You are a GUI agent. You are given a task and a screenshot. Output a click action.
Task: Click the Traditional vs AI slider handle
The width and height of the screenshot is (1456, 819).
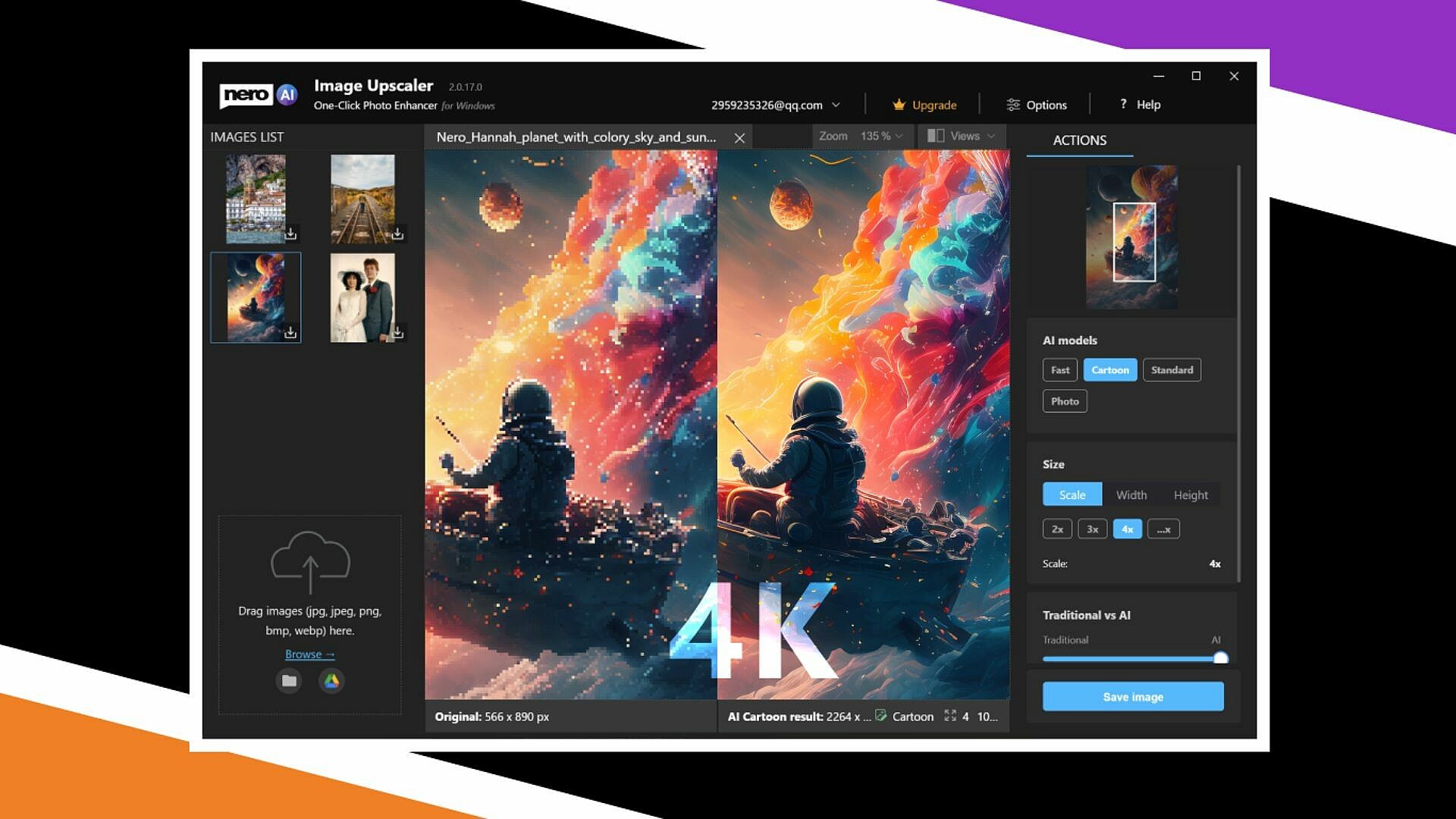1220,658
